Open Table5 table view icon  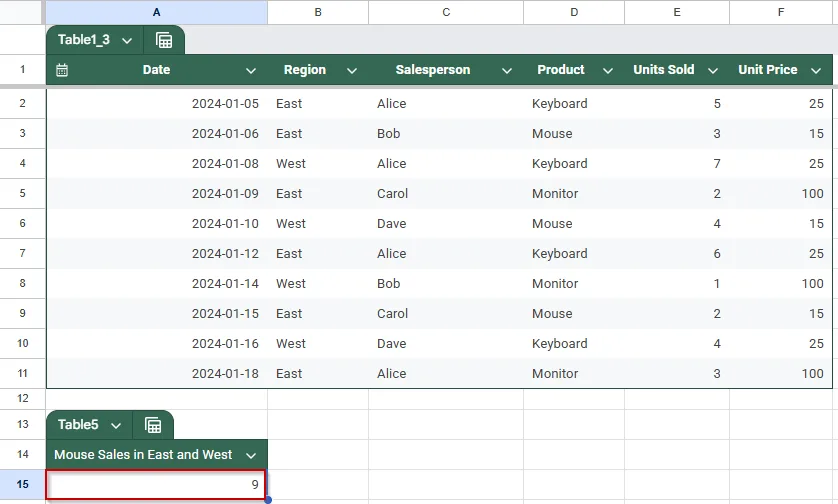pyautogui.click(x=153, y=425)
